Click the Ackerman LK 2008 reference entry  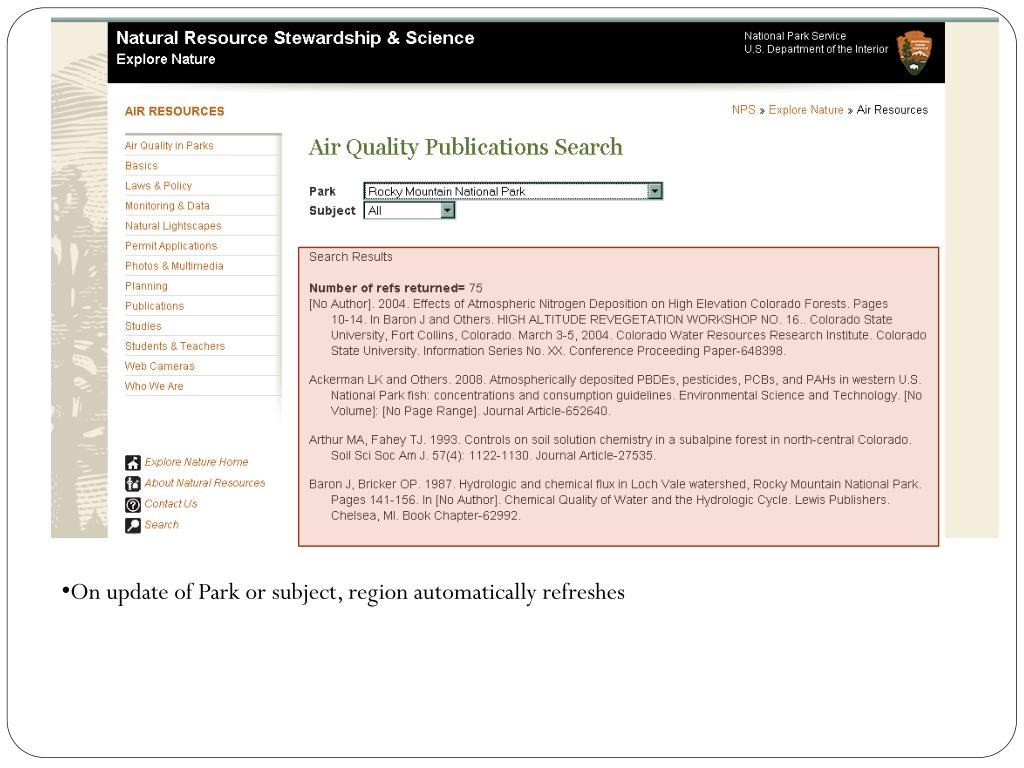pyautogui.click(x=615, y=395)
